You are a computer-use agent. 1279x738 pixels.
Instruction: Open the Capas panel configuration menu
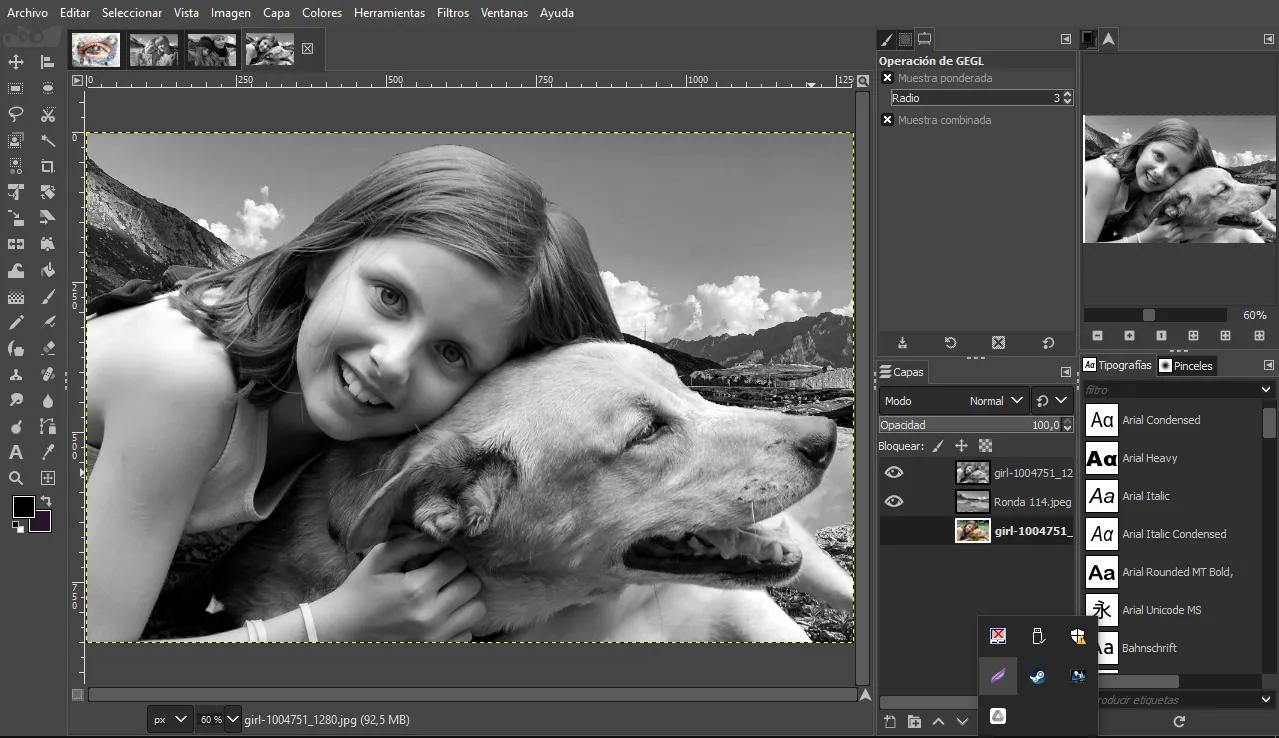tap(1065, 372)
